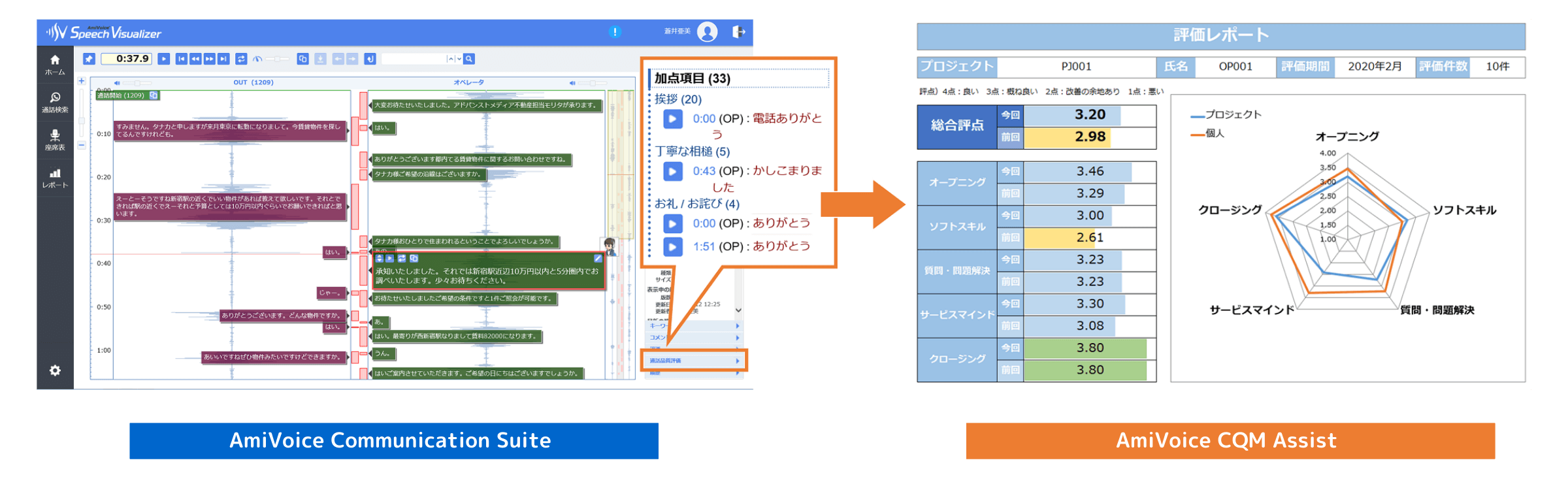
Task: Copy the 通話開始 (1209) marker
Action: tap(154, 95)
